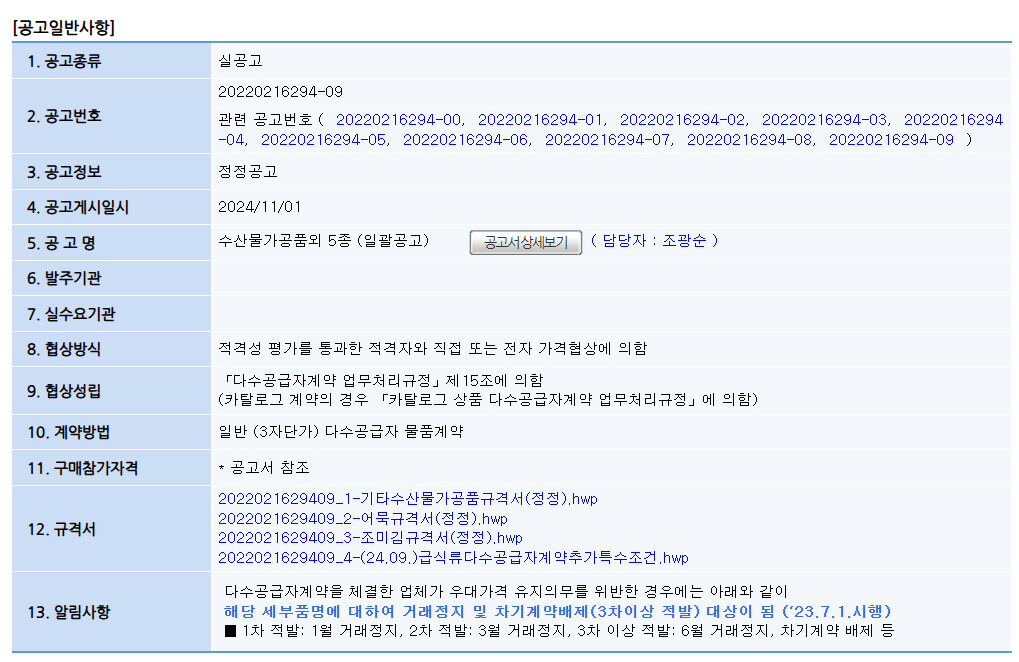Image resolution: width=1019 pixels, height=662 pixels.
Task: Go to related notice 20220216294-03
Action: click(x=824, y=120)
